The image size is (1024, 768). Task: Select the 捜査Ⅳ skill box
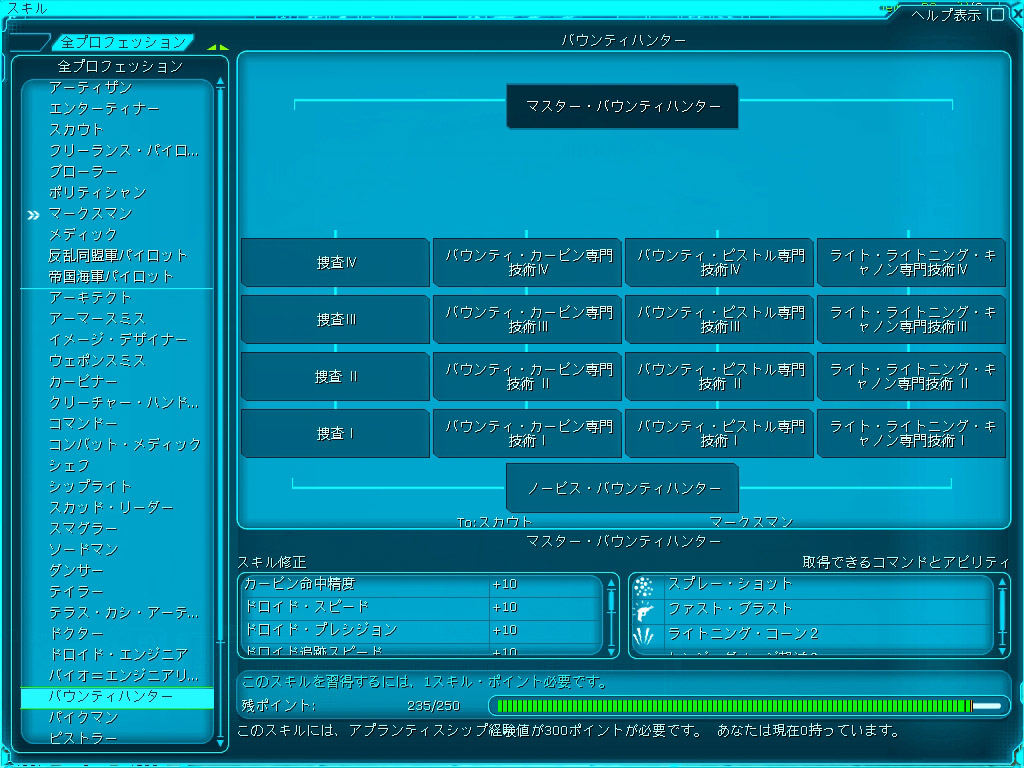pos(336,263)
